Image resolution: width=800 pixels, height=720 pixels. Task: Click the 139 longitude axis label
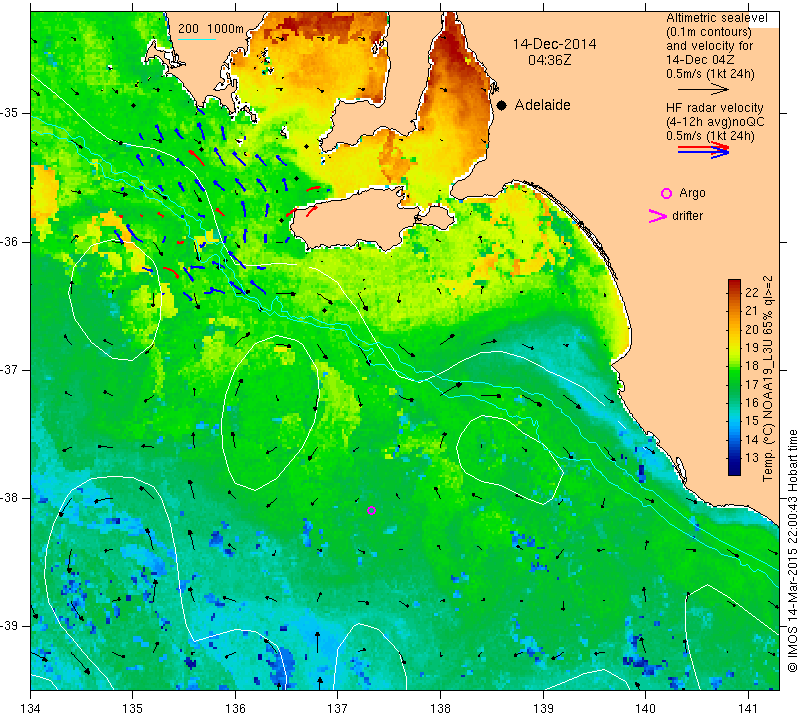543,708
